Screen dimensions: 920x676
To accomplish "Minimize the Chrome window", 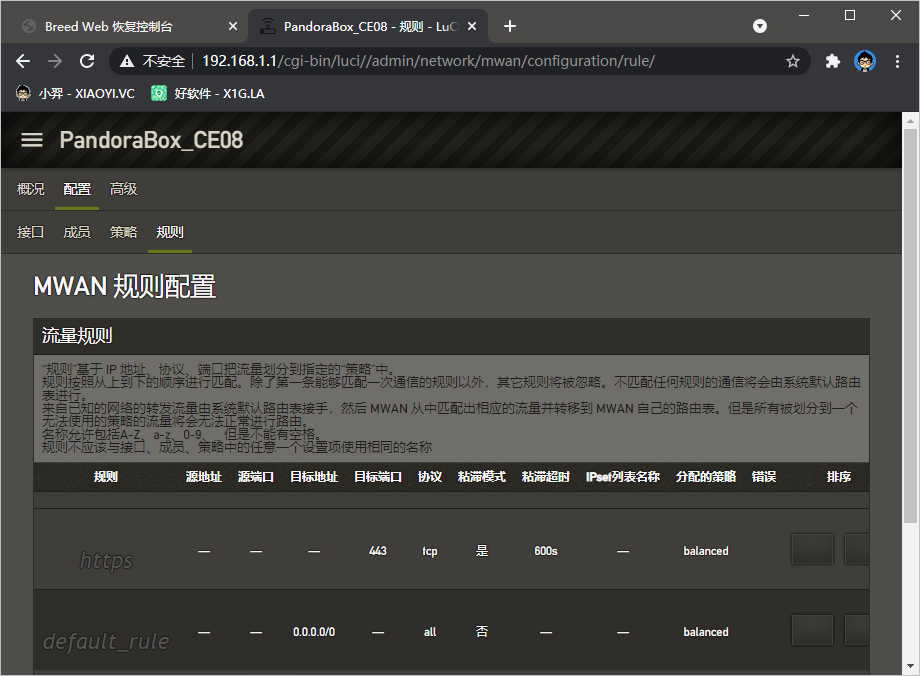I will click(804, 15).
